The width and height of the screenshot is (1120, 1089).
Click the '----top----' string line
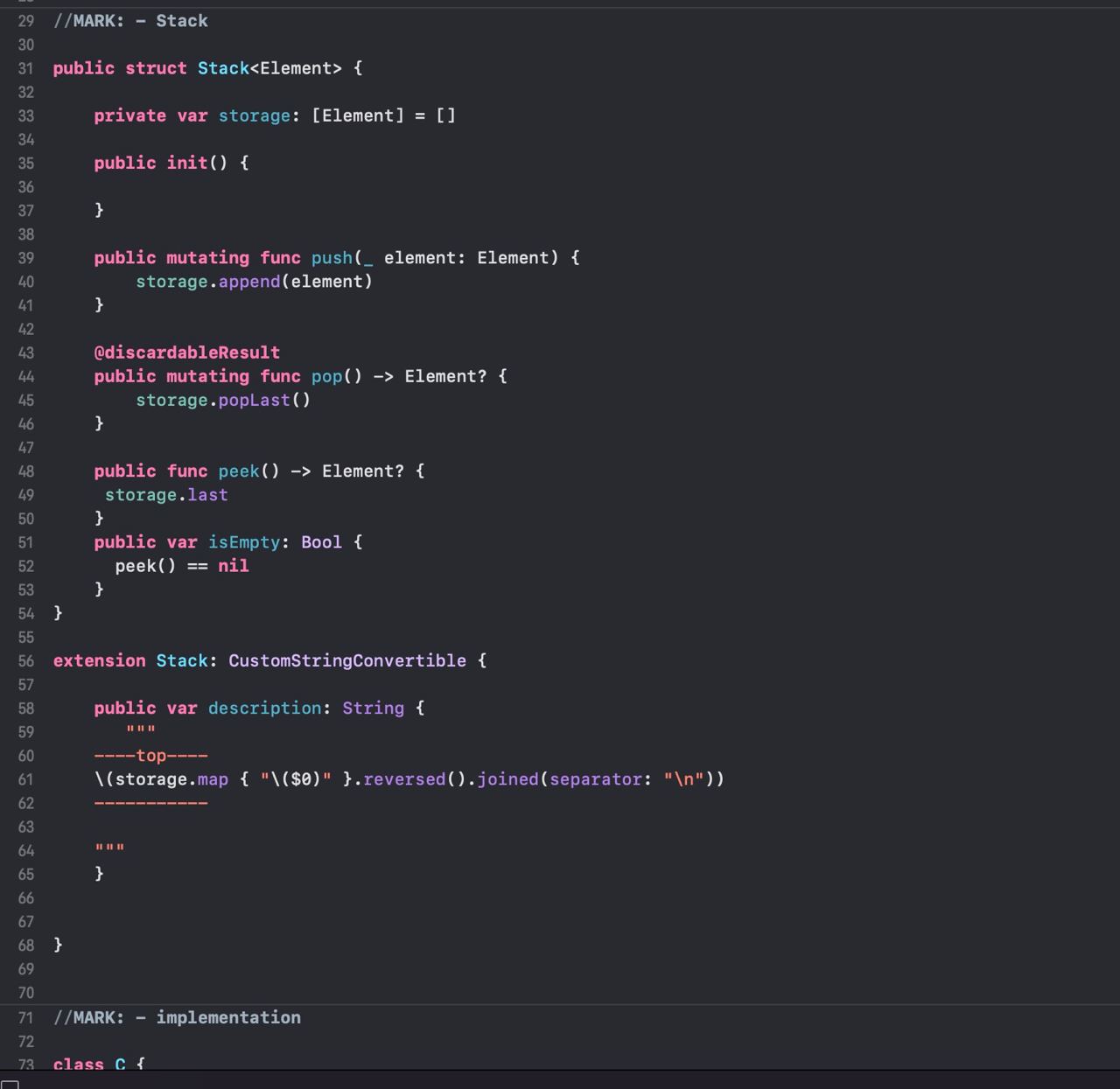click(x=151, y=756)
